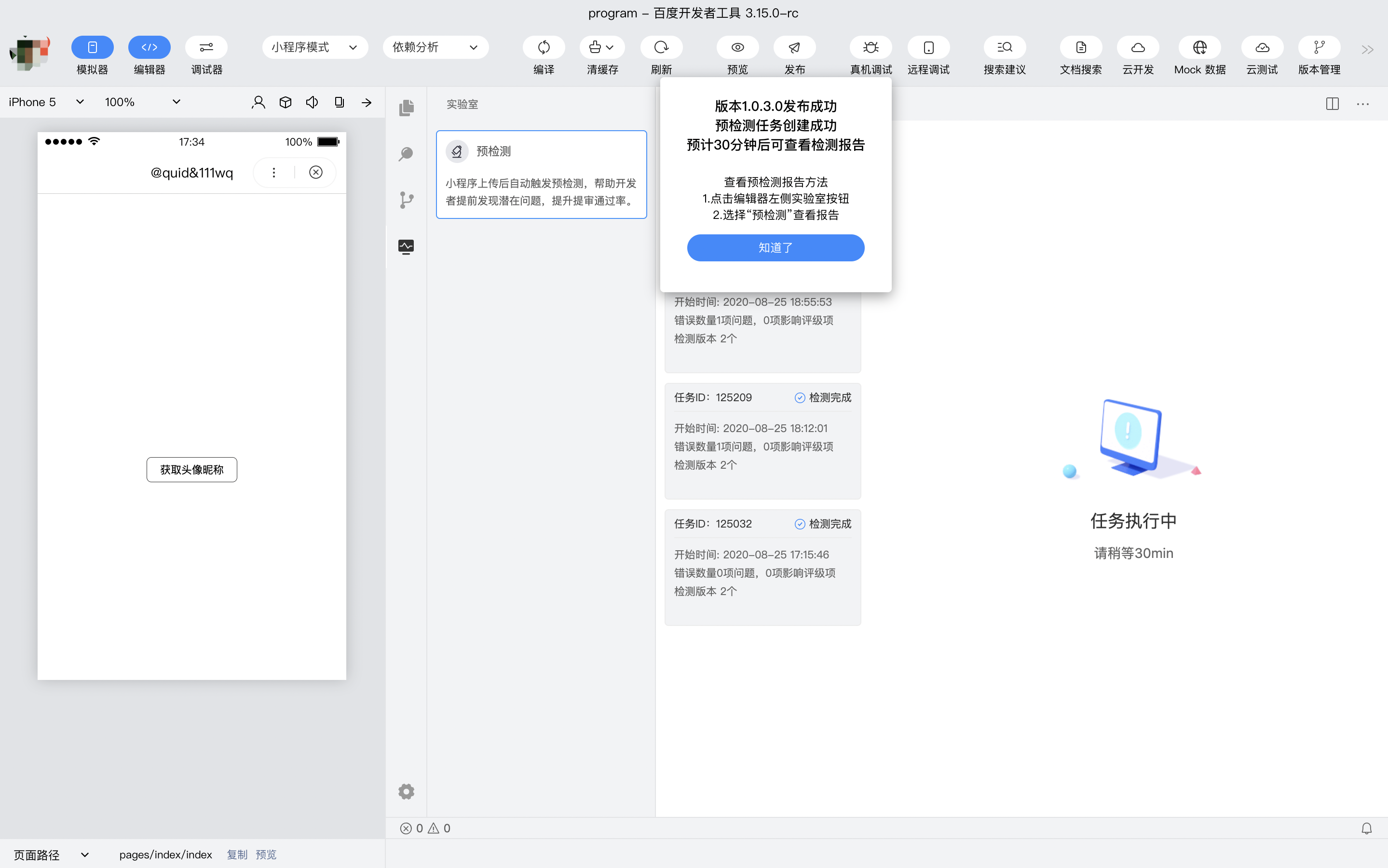Open the 依赖分析 dropdown
The image size is (1388, 868).
click(x=435, y=47)
